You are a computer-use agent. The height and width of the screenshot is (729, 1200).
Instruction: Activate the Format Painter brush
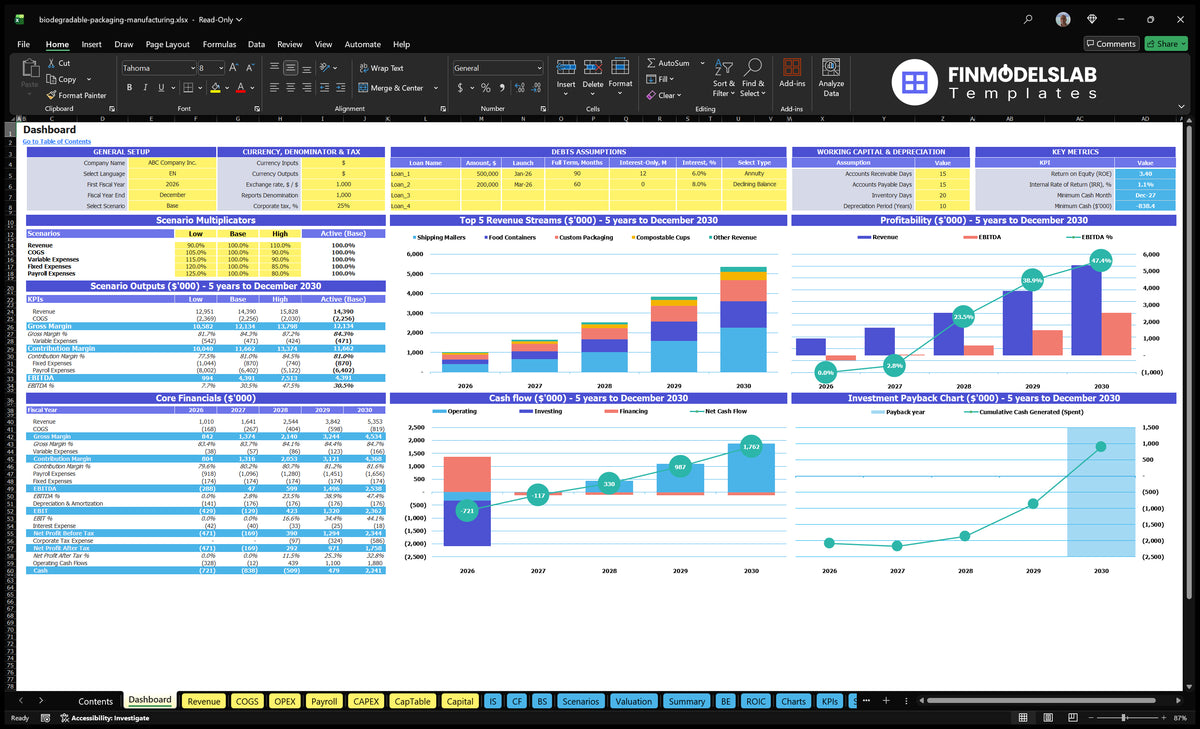coord(51,95)
